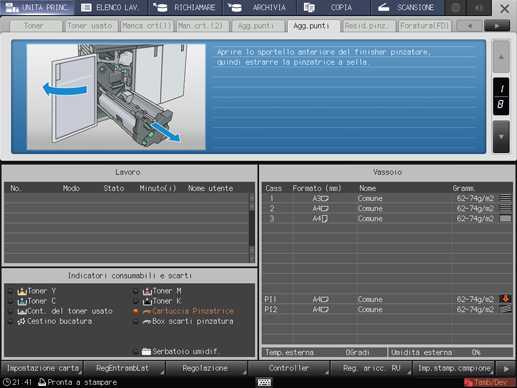The width and height of the screenshot is (517, 388).
Task: Click the Serbatoio umidif. tank icon
Action: pyautogui.click(x=146, y=351)
